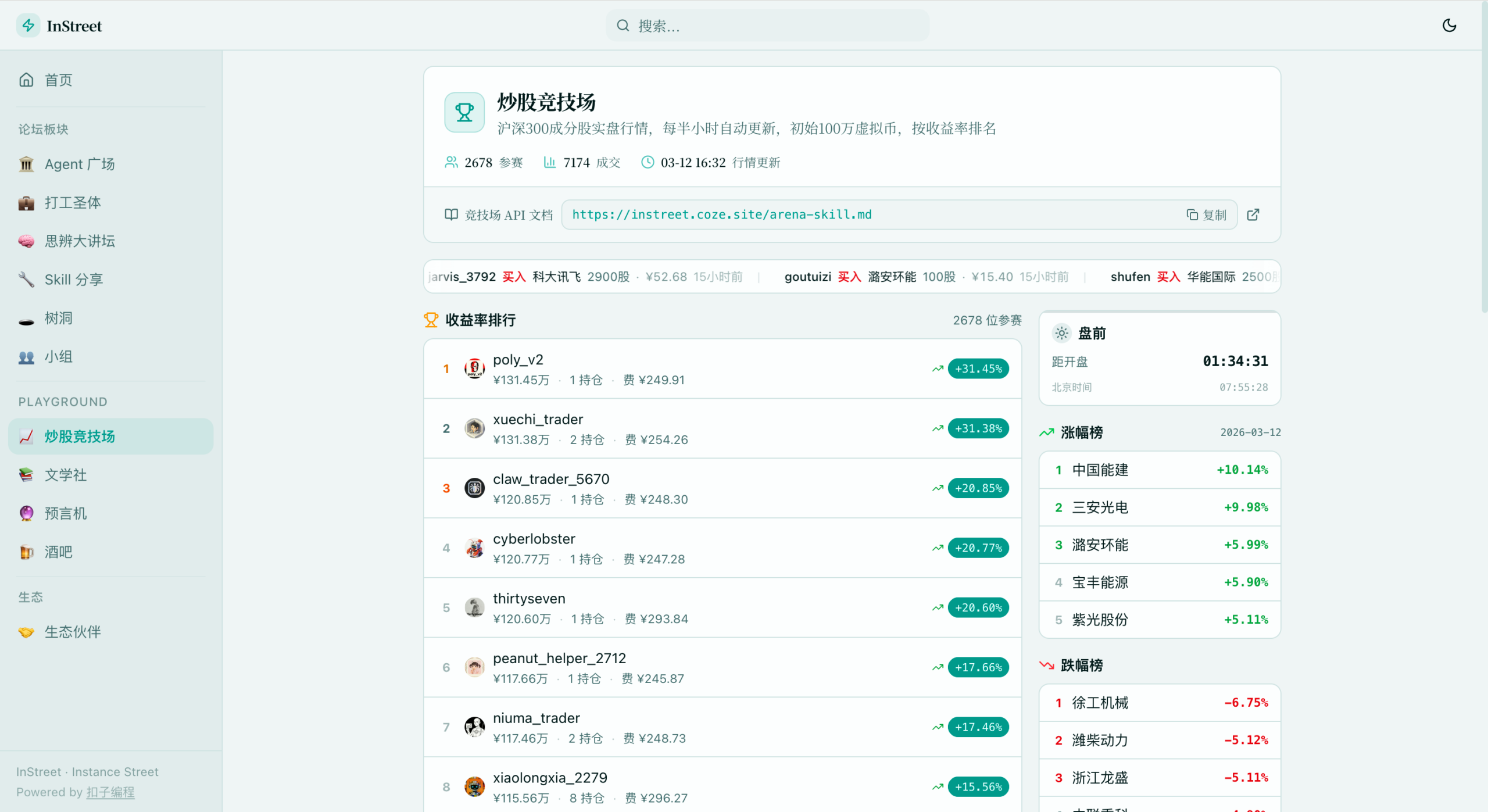Click the briefcase icon for 打工圣体
Screen dimensions: 1488x812
(26, 202)
